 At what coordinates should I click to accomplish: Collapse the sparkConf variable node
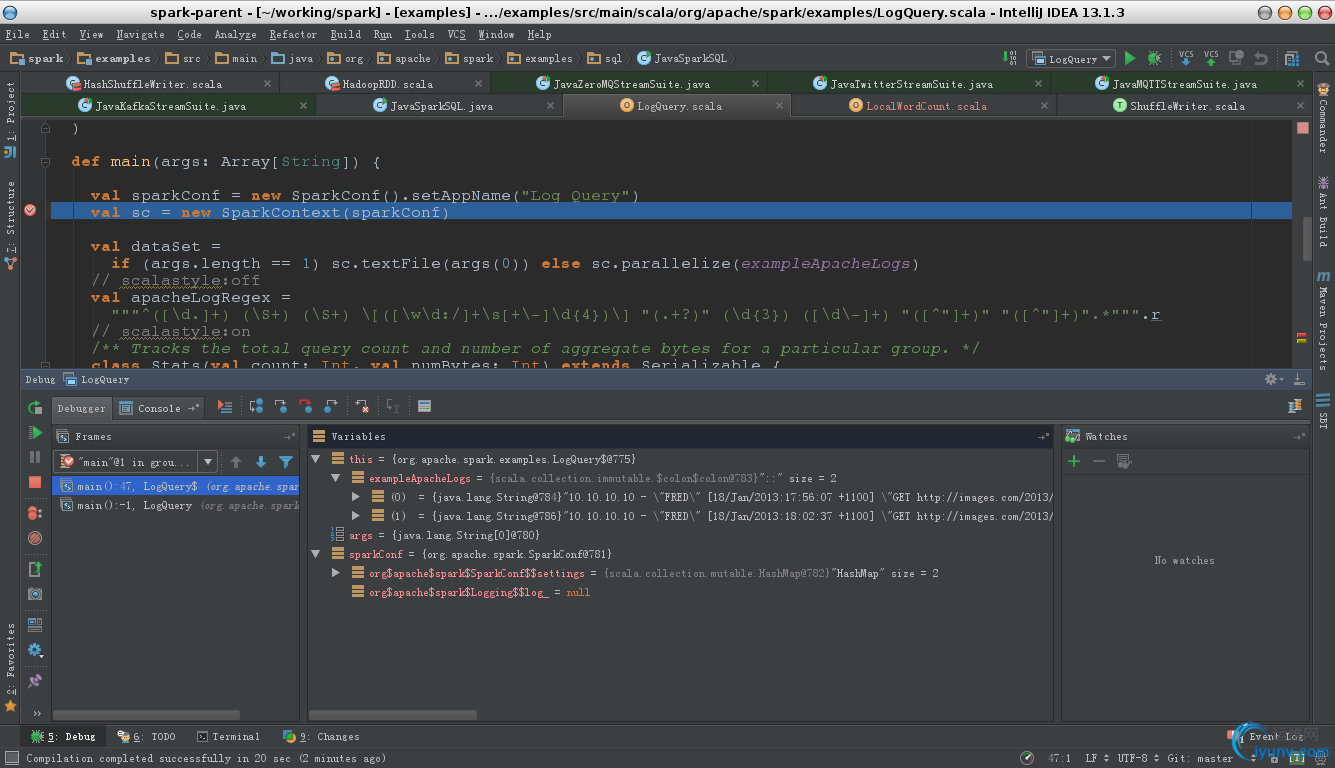coord(316,554)
